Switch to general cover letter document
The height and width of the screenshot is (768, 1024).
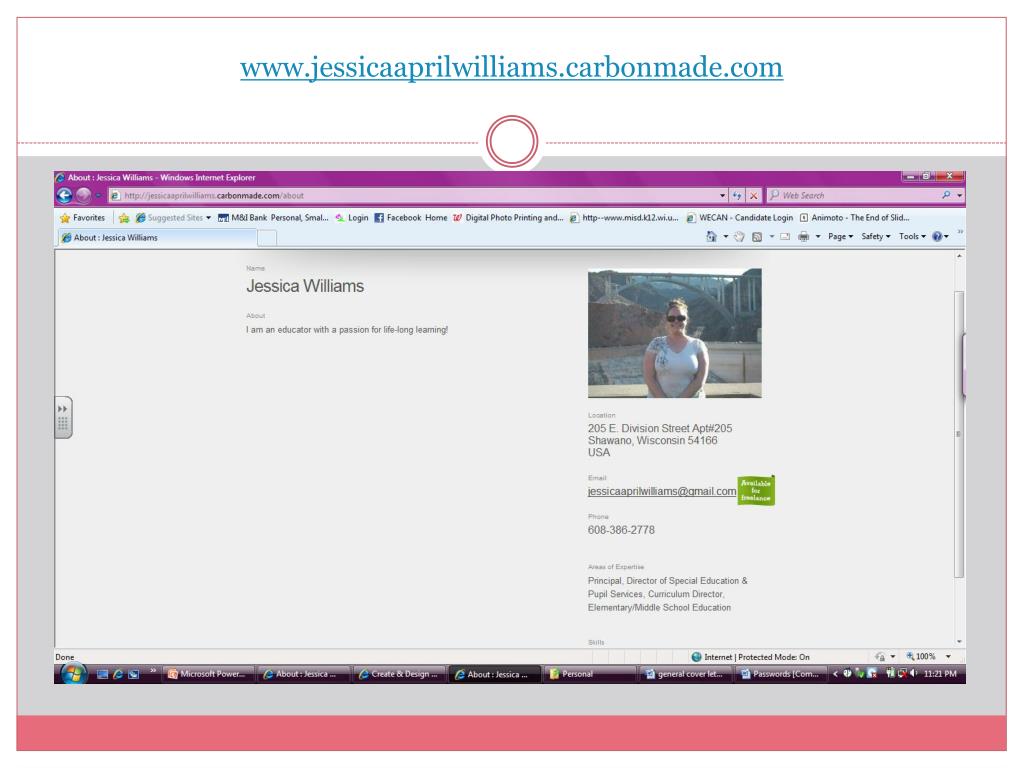coord(685,674)
